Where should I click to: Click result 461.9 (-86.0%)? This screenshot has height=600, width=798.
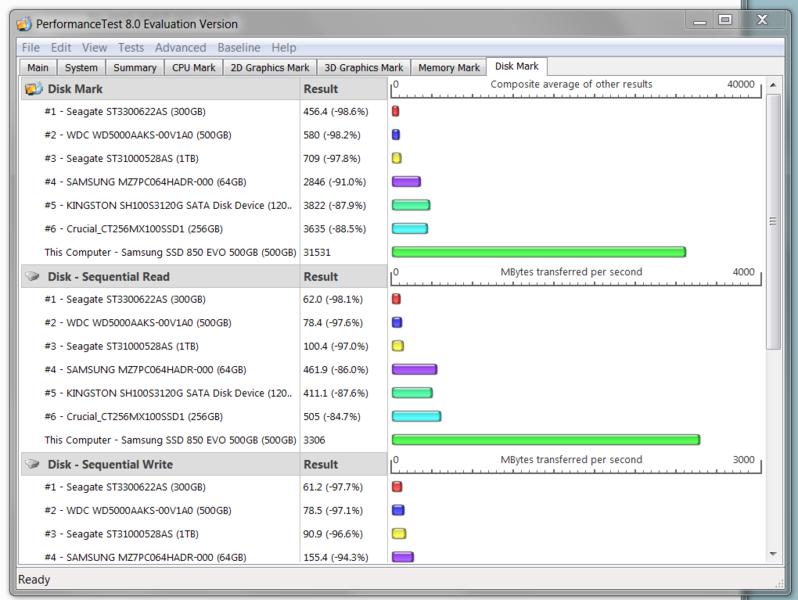coord(336,369)
